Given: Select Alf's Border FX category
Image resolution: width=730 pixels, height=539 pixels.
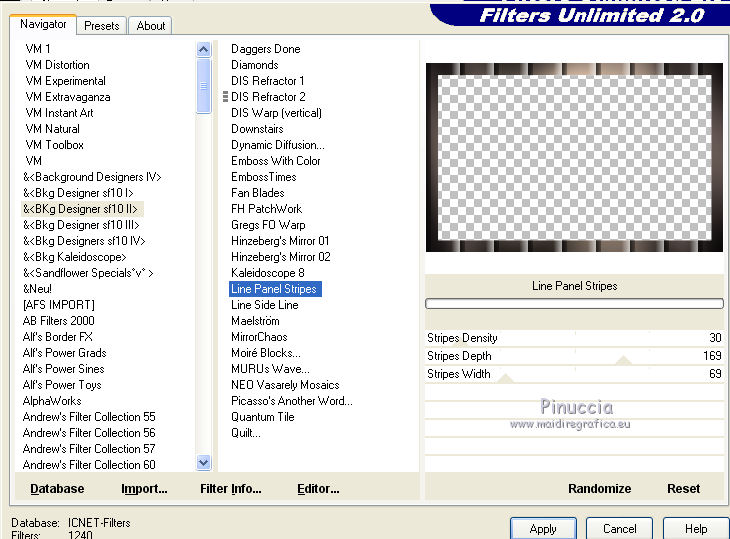Looking at the screenshot, I should (58, 337).
